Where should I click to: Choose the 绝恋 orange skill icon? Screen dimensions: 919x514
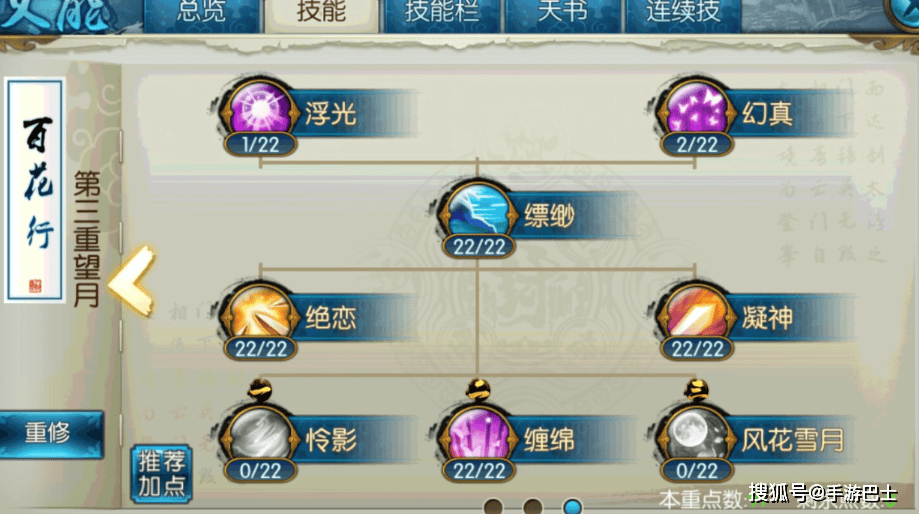click(x=260, y=314)
